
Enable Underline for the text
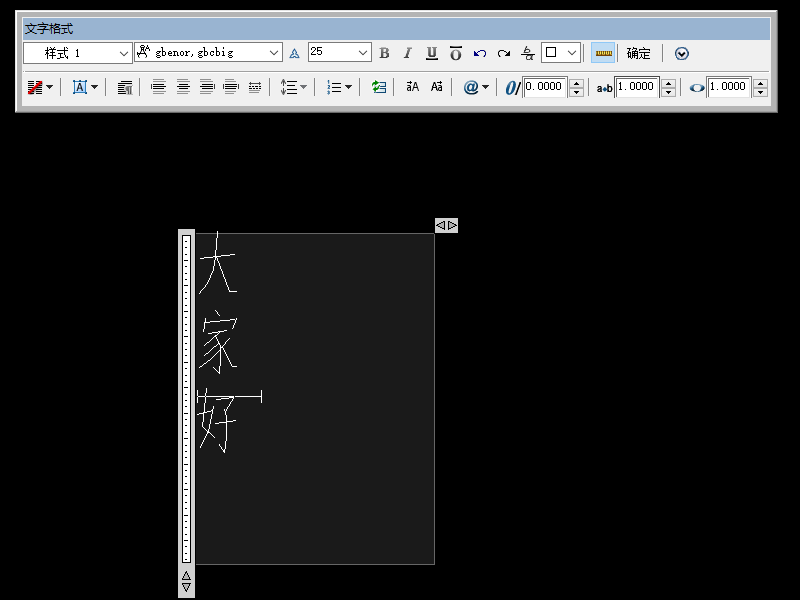coord(431,53)
